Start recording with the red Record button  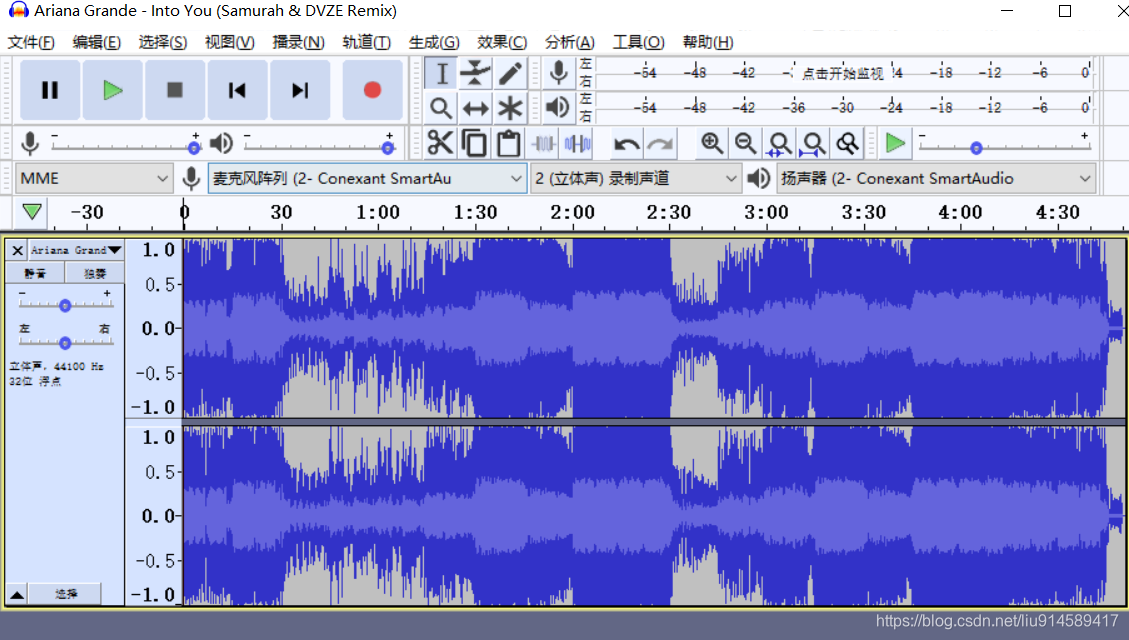(x=372, y=90)
